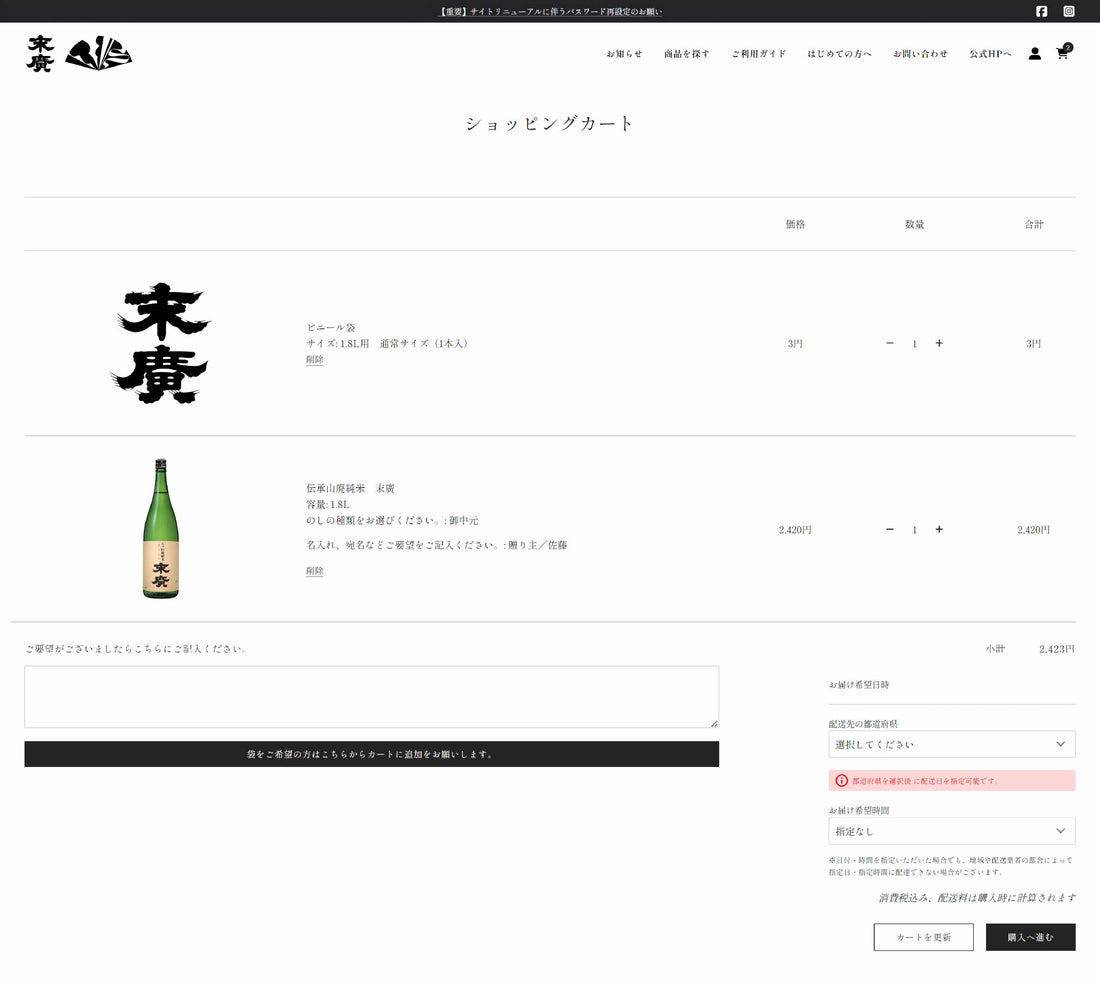The image size is (1100, 982).
Task: Remove the ビニール袋 item via 削除
Action: tap(314, 360)
